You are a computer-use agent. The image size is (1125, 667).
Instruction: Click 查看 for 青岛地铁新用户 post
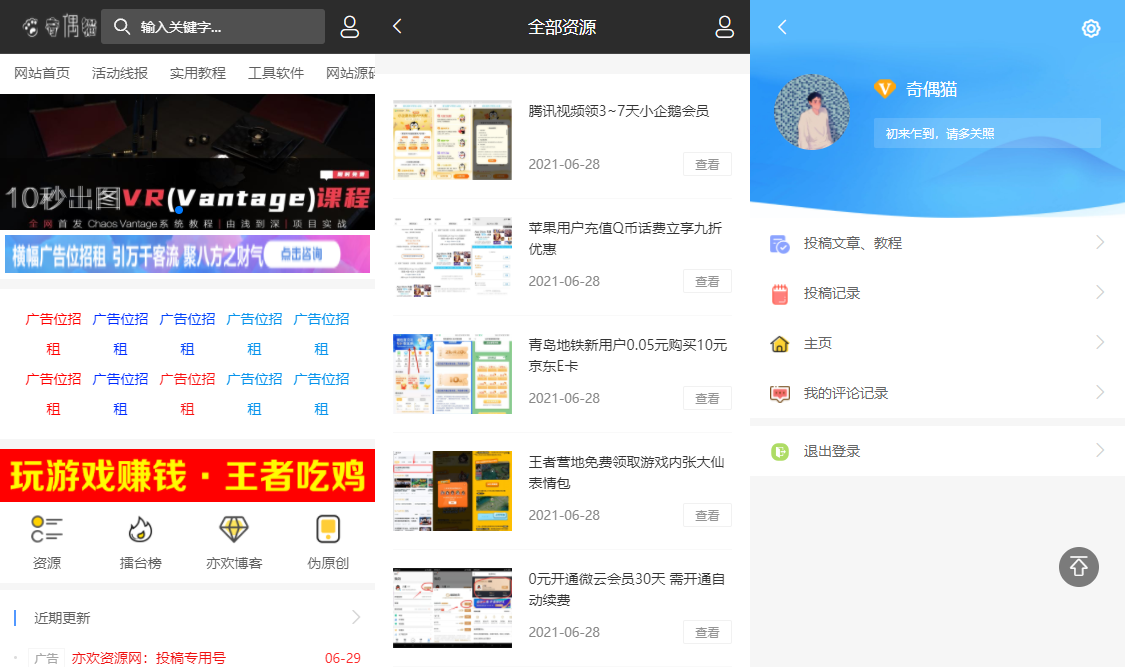pos(707,398)
